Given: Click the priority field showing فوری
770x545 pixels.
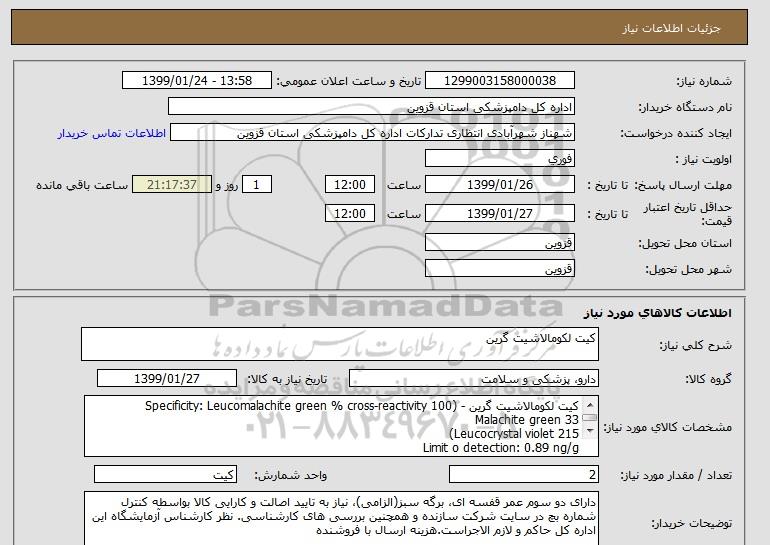Looking at the screenshot, I should point(499,159).
